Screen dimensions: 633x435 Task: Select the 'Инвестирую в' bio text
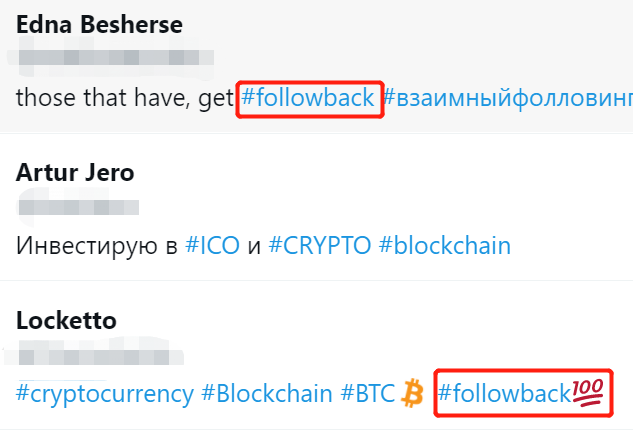coord(97,246)
